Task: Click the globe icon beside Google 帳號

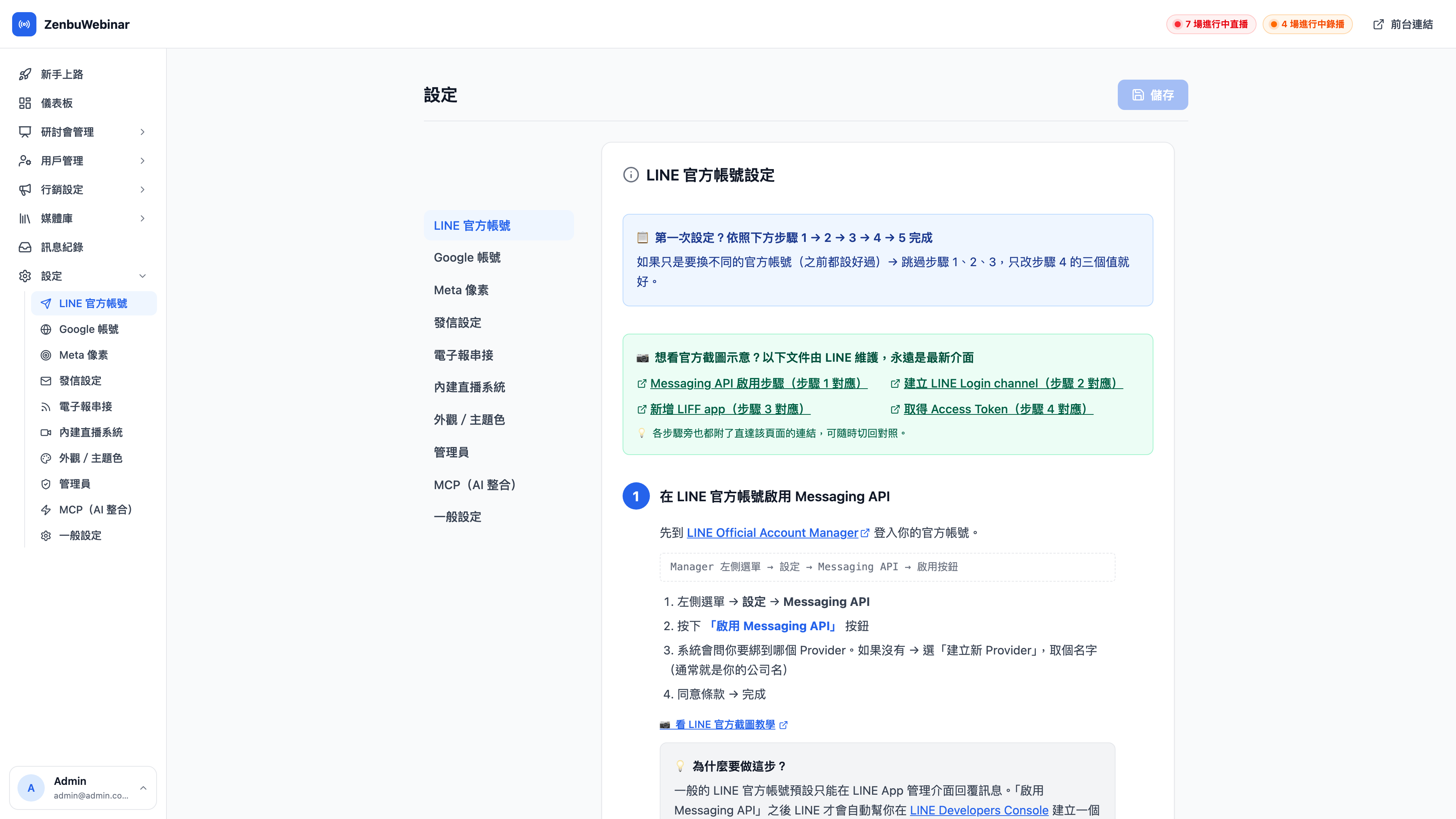Action: (x=46, y=329)
